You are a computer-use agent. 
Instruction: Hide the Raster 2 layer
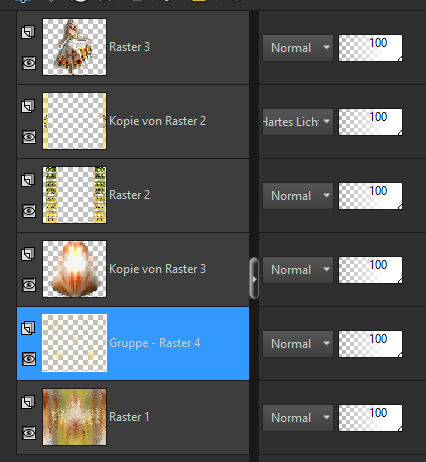pyautogui.click(x=29, y=211)
